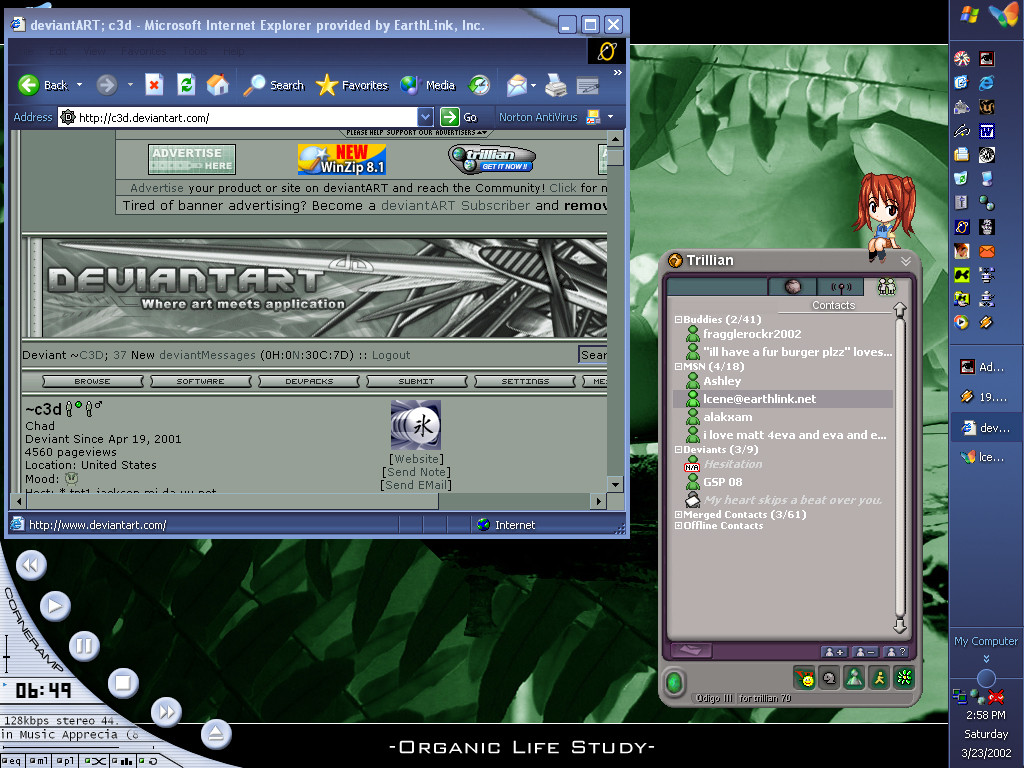Screen dimensions: 1024x768
Task: Collapse the MSN group in Trillian
Action: coord(678,366)
